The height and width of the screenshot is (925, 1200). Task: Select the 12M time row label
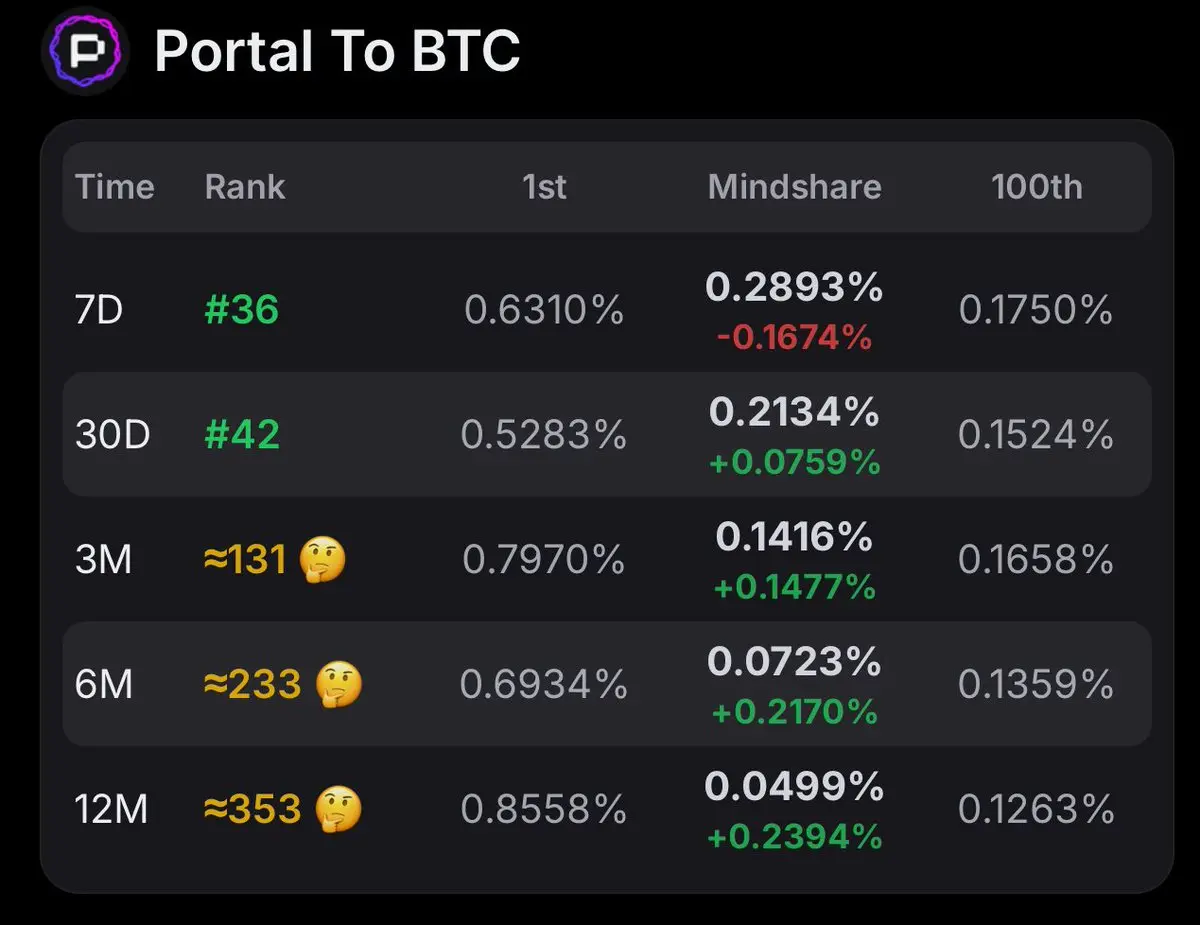click(112, 809)
